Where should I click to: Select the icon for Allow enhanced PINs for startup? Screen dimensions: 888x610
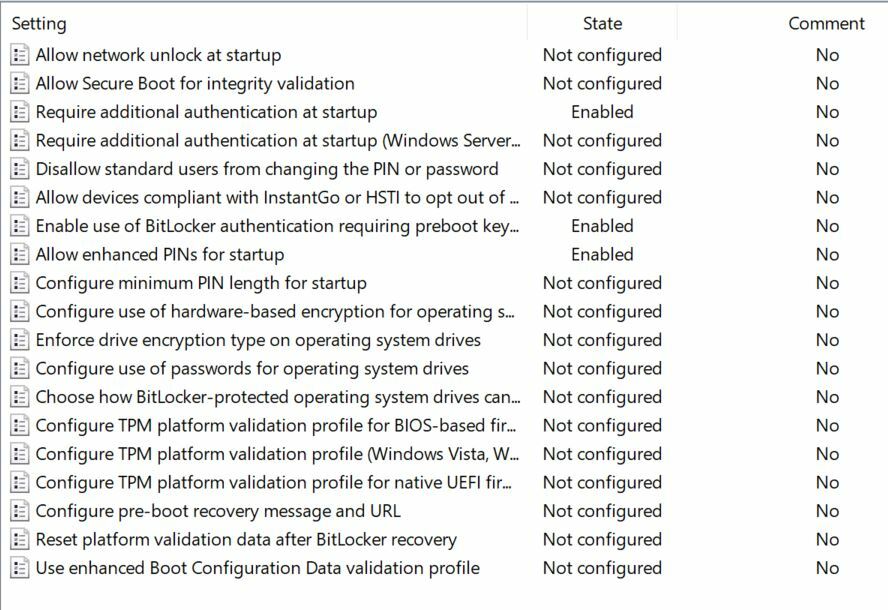(x=20, y=255)
